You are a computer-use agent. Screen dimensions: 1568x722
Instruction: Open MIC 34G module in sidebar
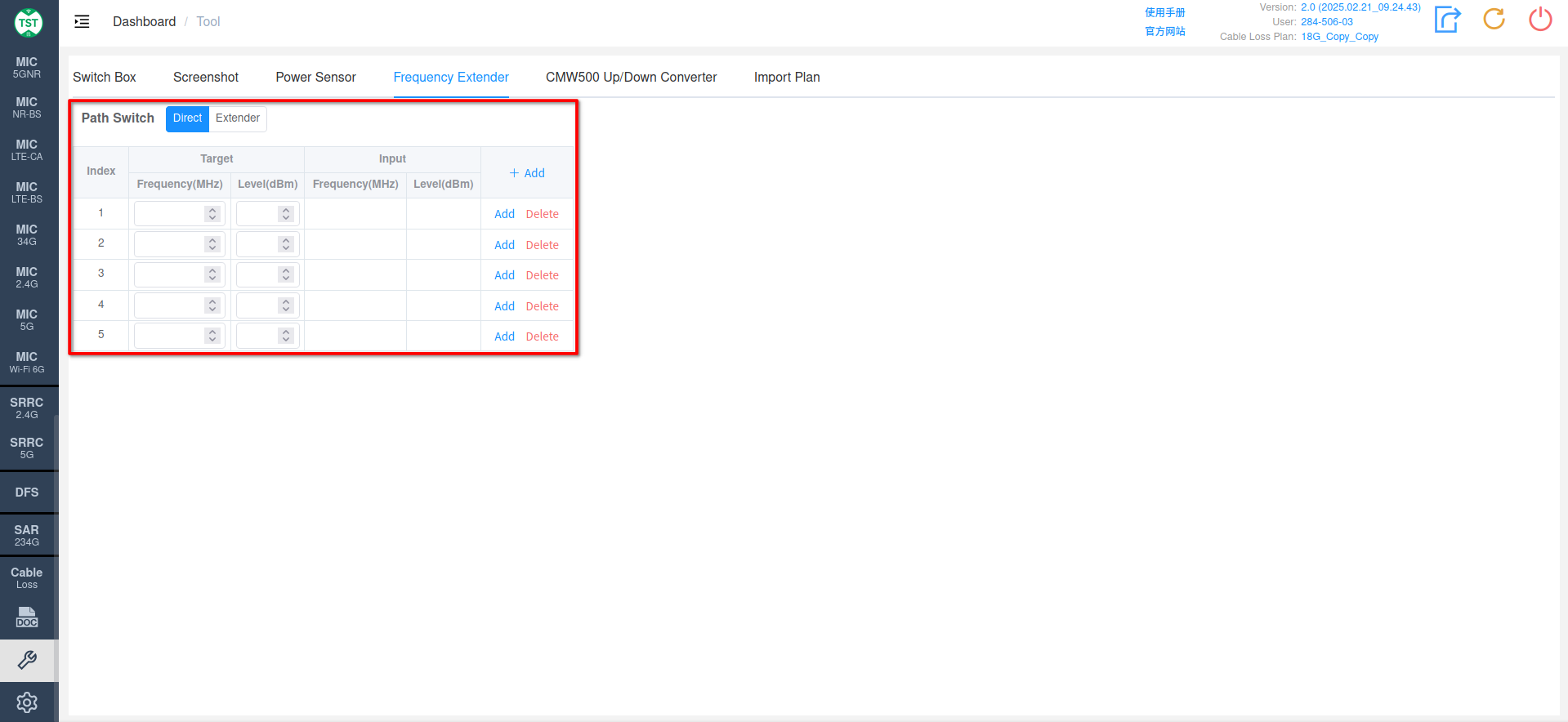(27, 235)
